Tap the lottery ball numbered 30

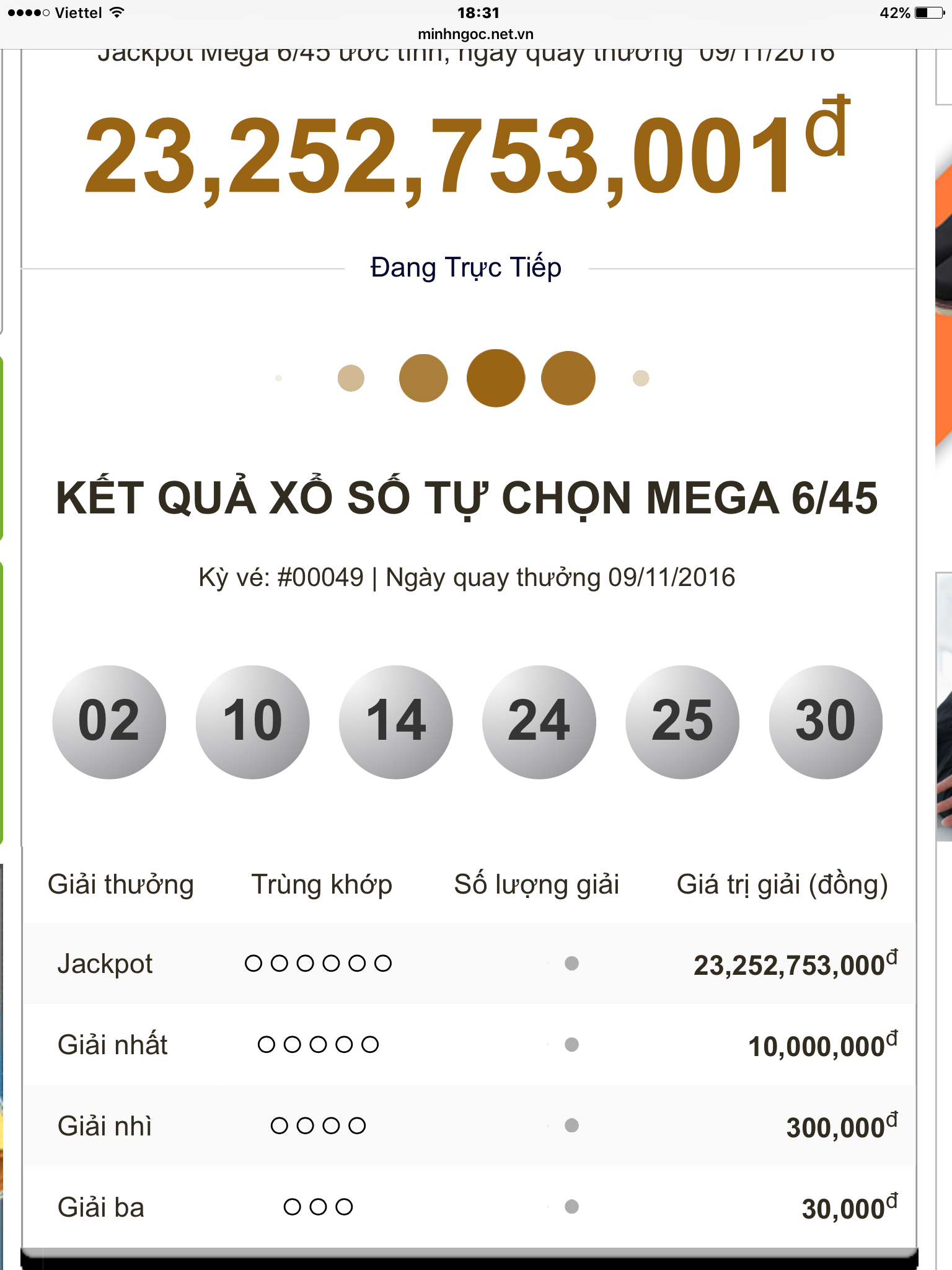coord(825,722)
